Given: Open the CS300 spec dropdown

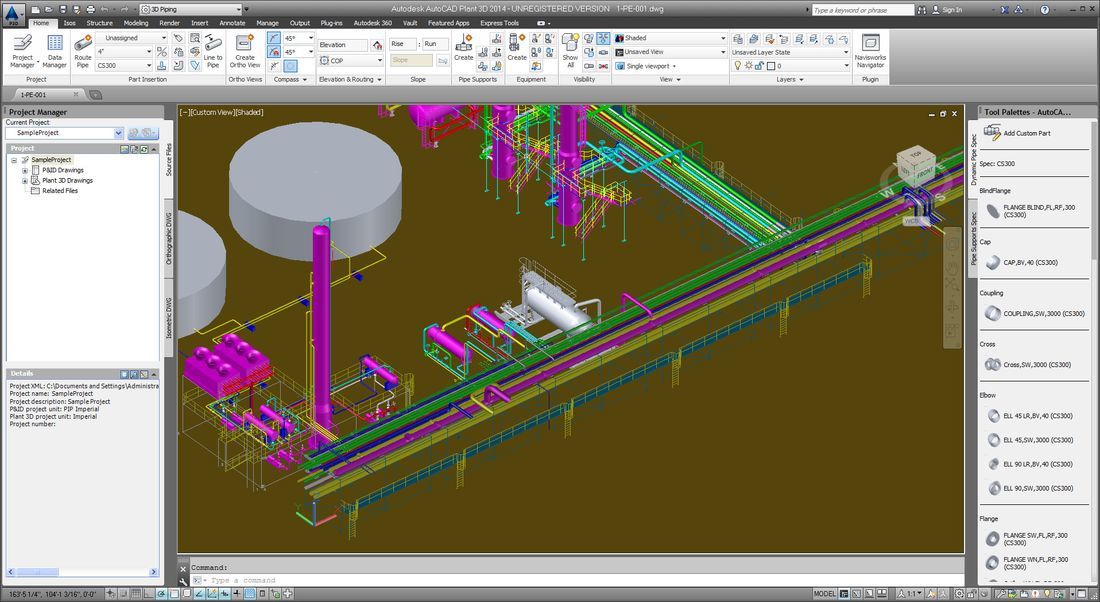Looking at the screenshot, I should 125,66.
